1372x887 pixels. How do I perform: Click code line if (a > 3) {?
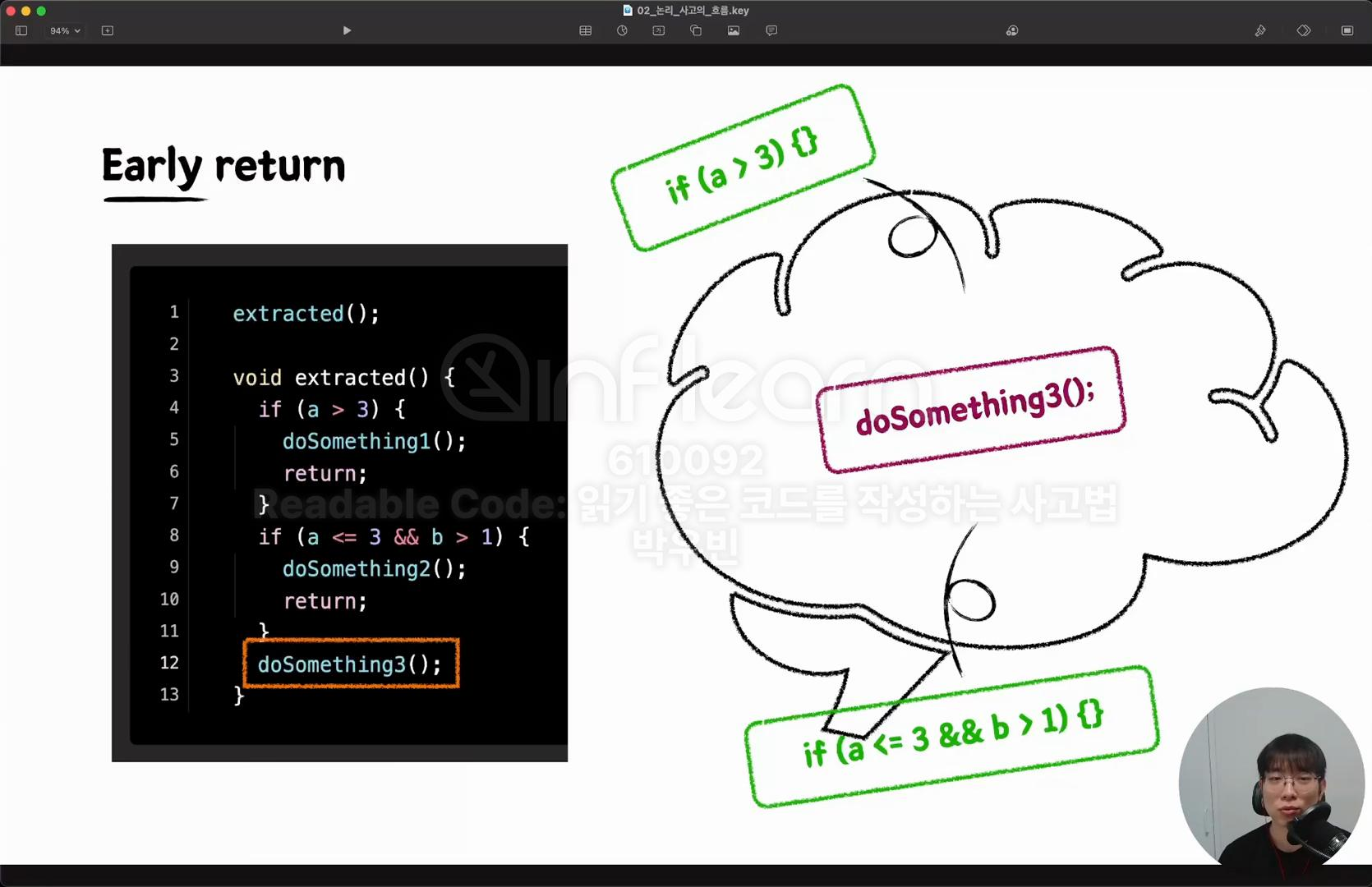point(332,409)
